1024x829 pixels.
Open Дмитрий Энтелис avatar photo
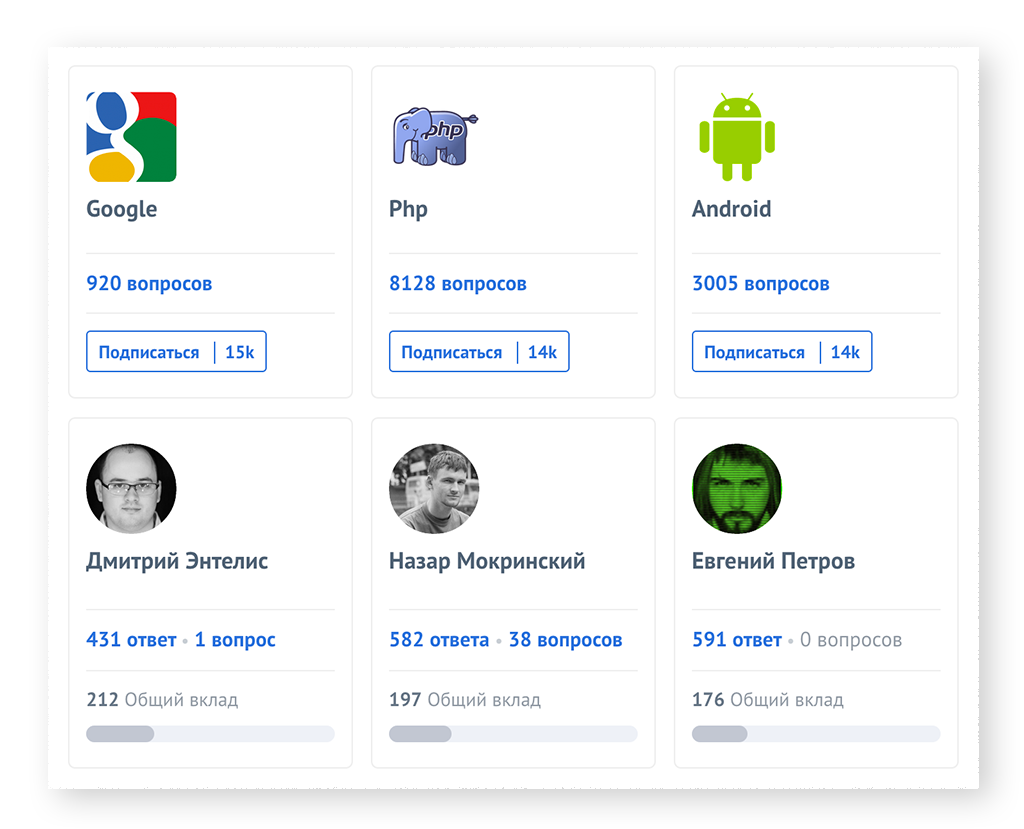(x=131, y=489)
